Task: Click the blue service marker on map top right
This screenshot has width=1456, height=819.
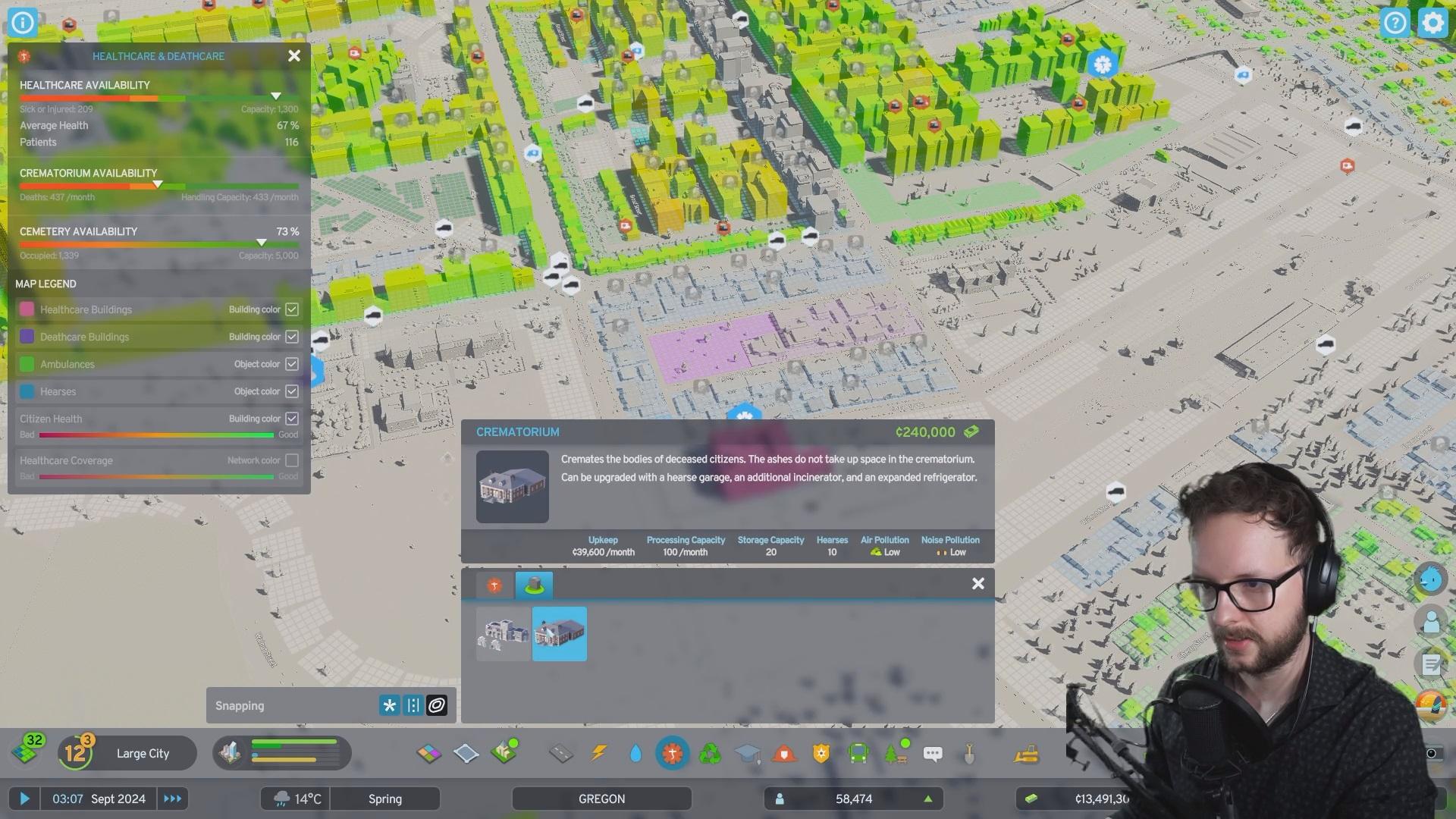Action: 1103,64
